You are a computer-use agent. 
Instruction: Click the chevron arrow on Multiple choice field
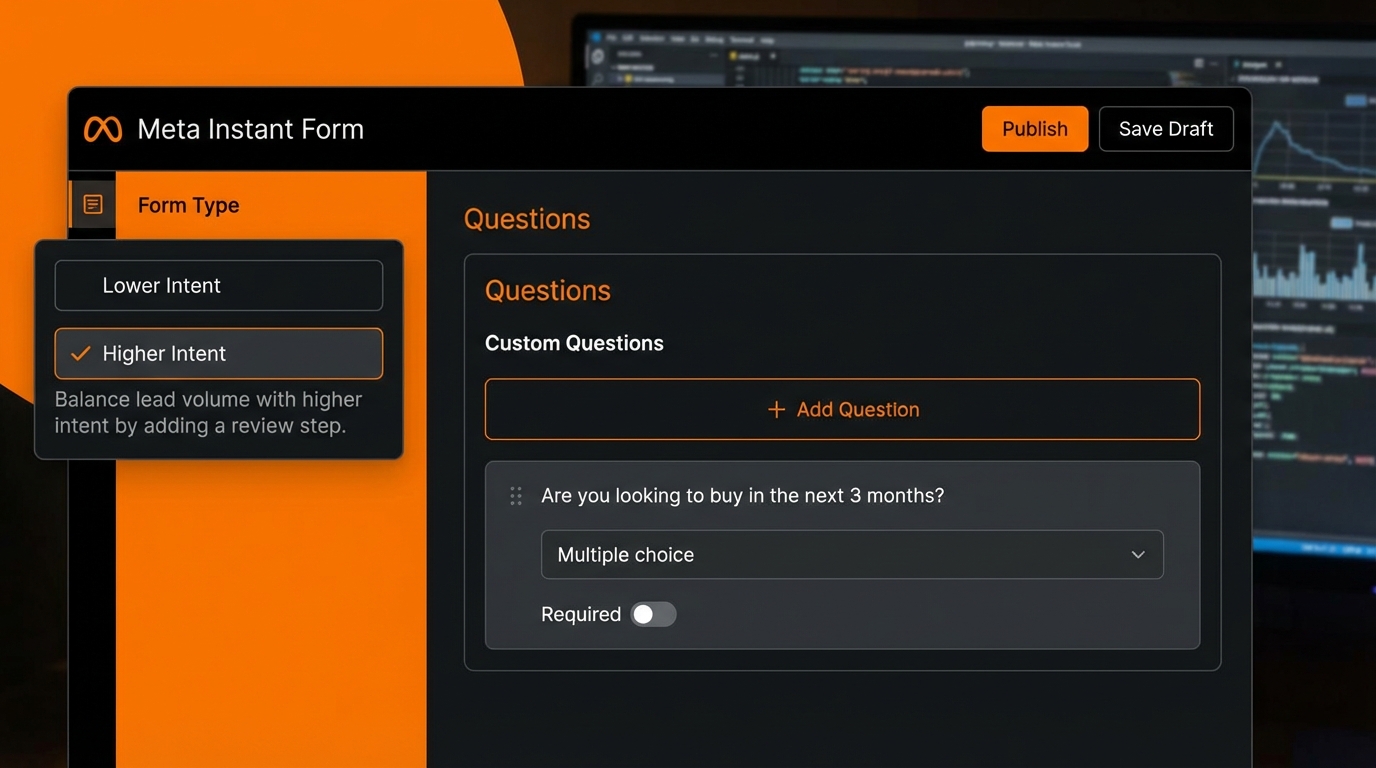click(x=1138, y=555)
